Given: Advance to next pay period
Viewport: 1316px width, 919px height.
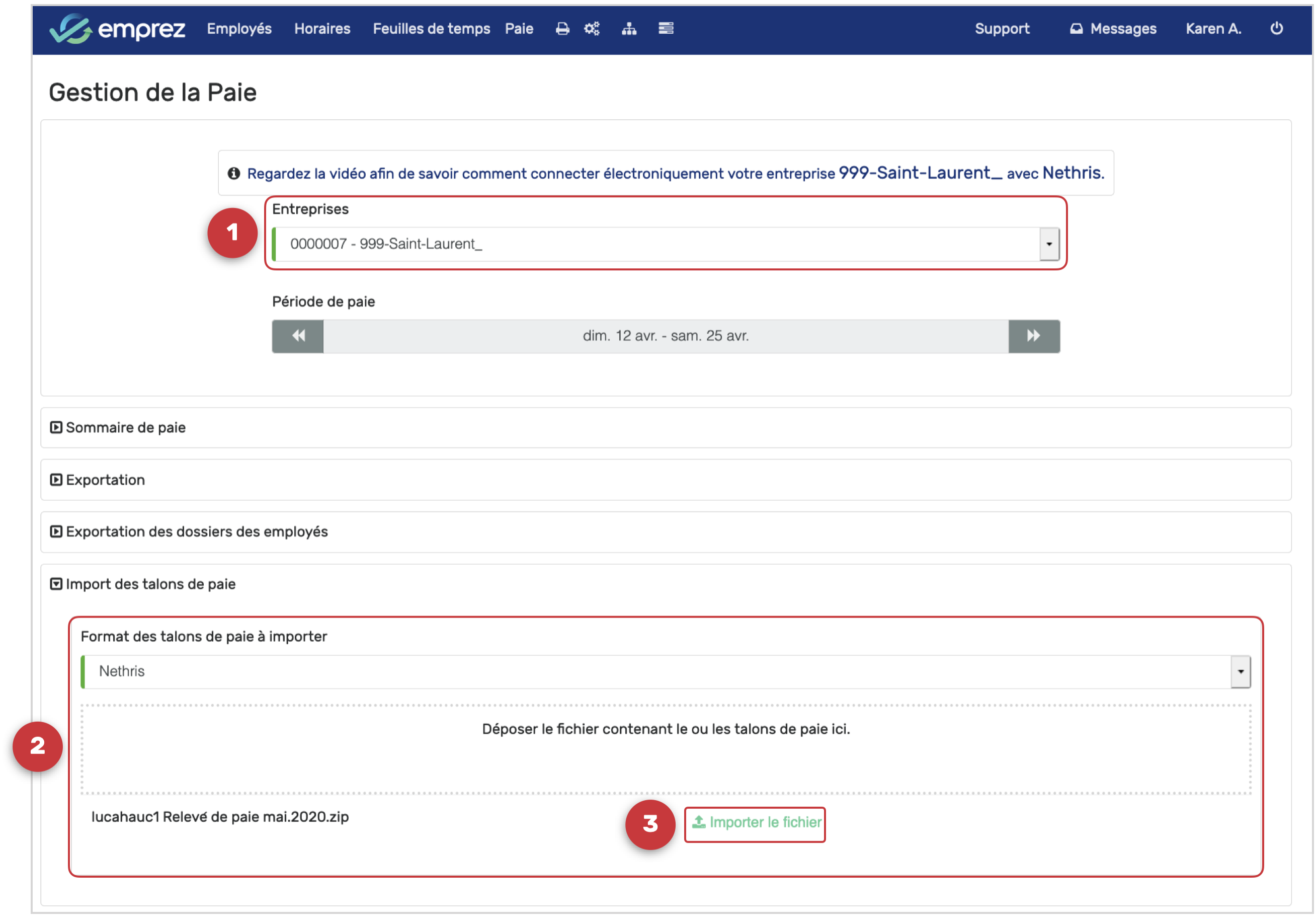Looking at the screenshot, I should click(x=1033, y=336).
